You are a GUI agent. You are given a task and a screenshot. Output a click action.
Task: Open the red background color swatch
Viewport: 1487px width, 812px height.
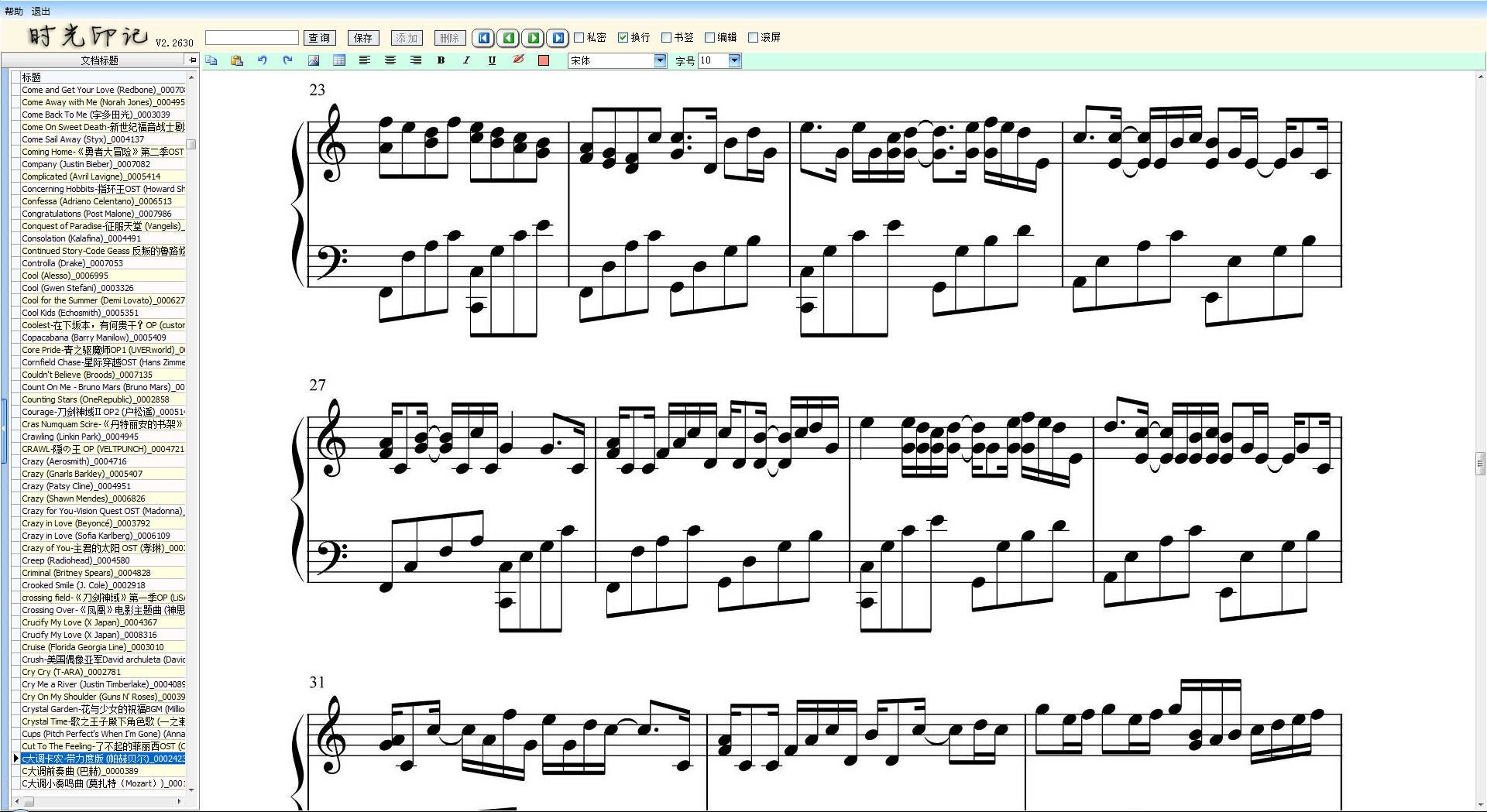point(544,60)
